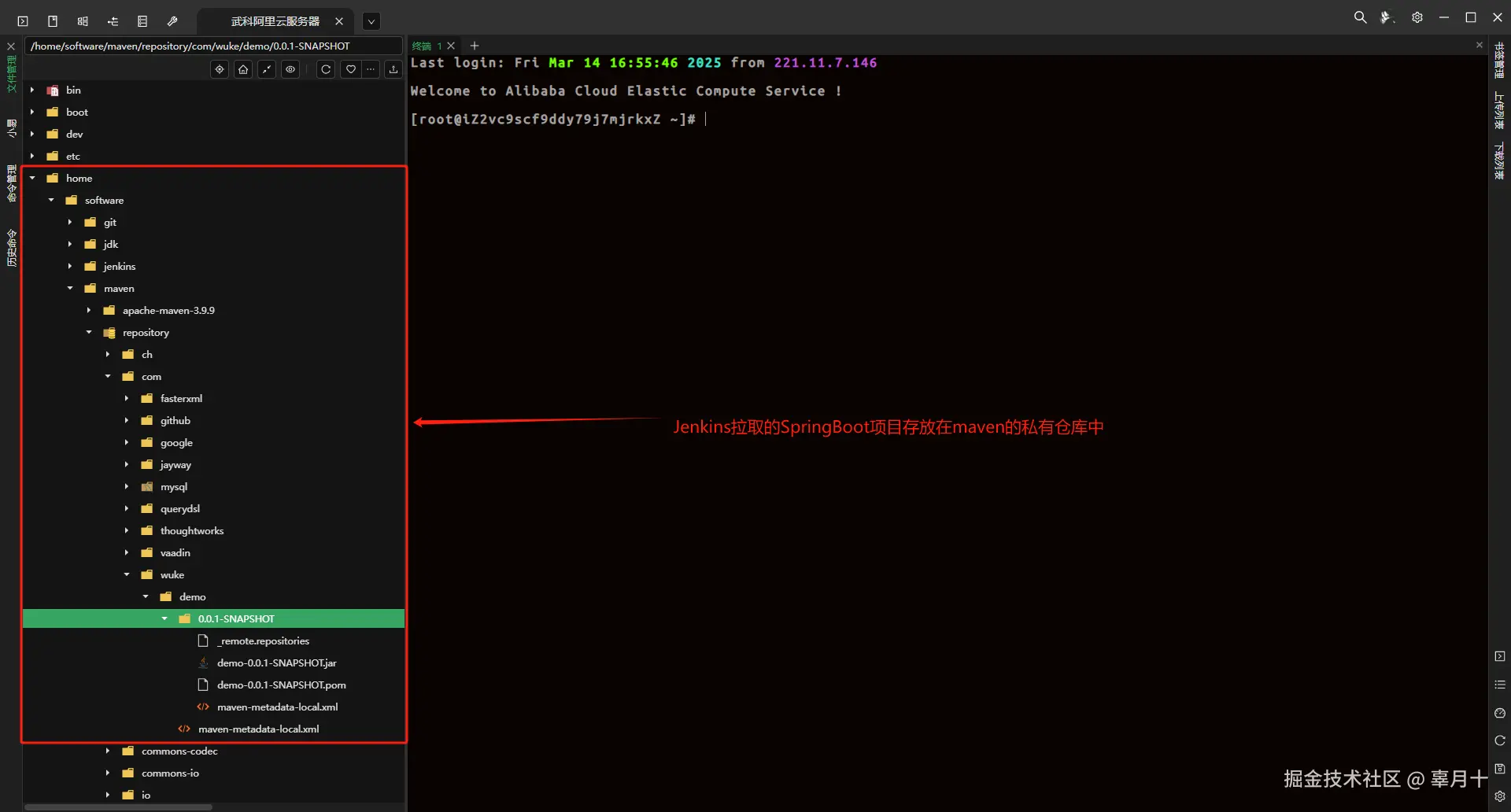Add a new terminal tab
The image size is (1511, 812).
click(x=475, y=46)
